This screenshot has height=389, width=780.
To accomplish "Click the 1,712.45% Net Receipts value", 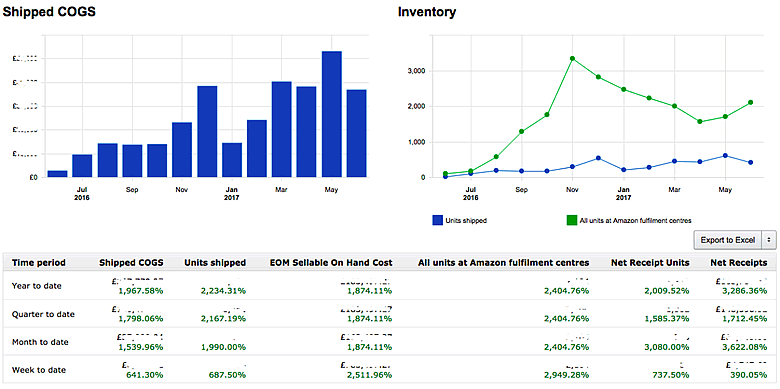I will tap(744, 319).
